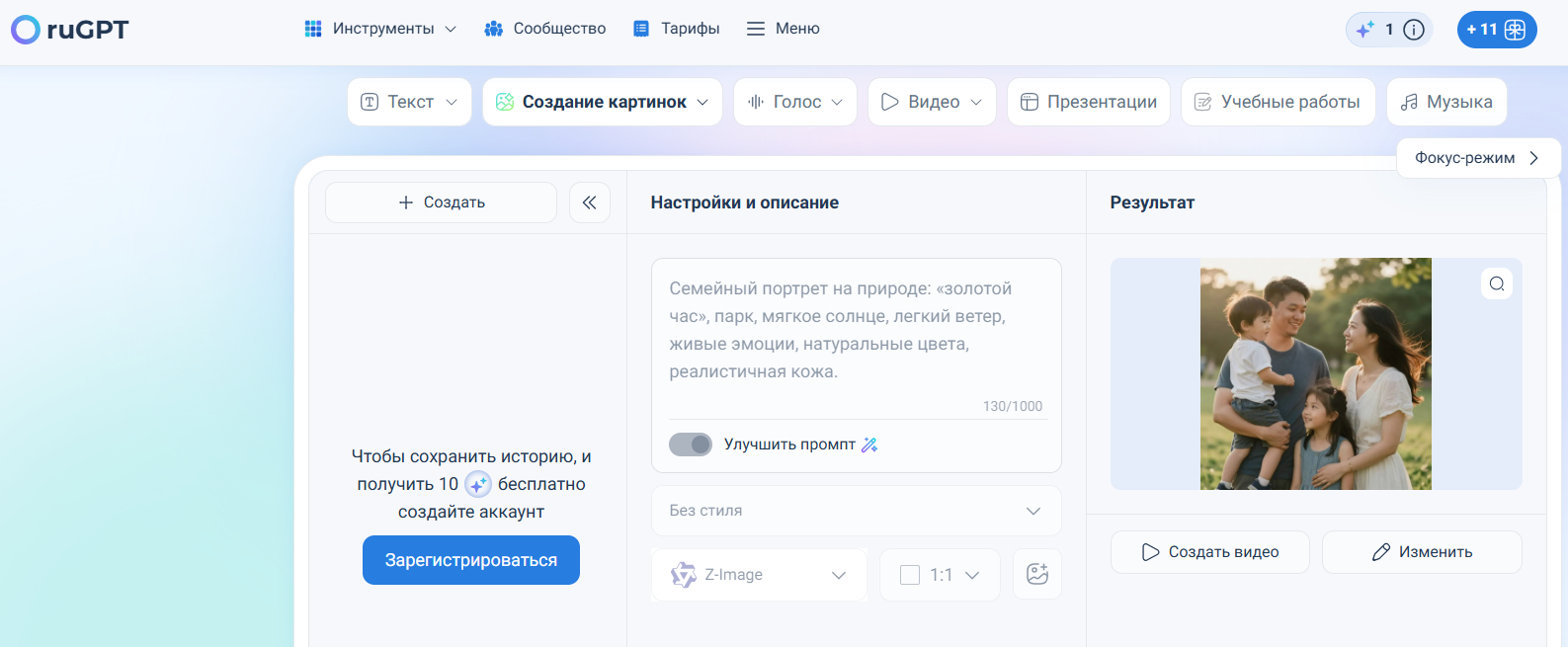This screenshot has height=647, width=1568.
Task: Click the magnifier icon on result image
Action: click(x=1497, y=283)
